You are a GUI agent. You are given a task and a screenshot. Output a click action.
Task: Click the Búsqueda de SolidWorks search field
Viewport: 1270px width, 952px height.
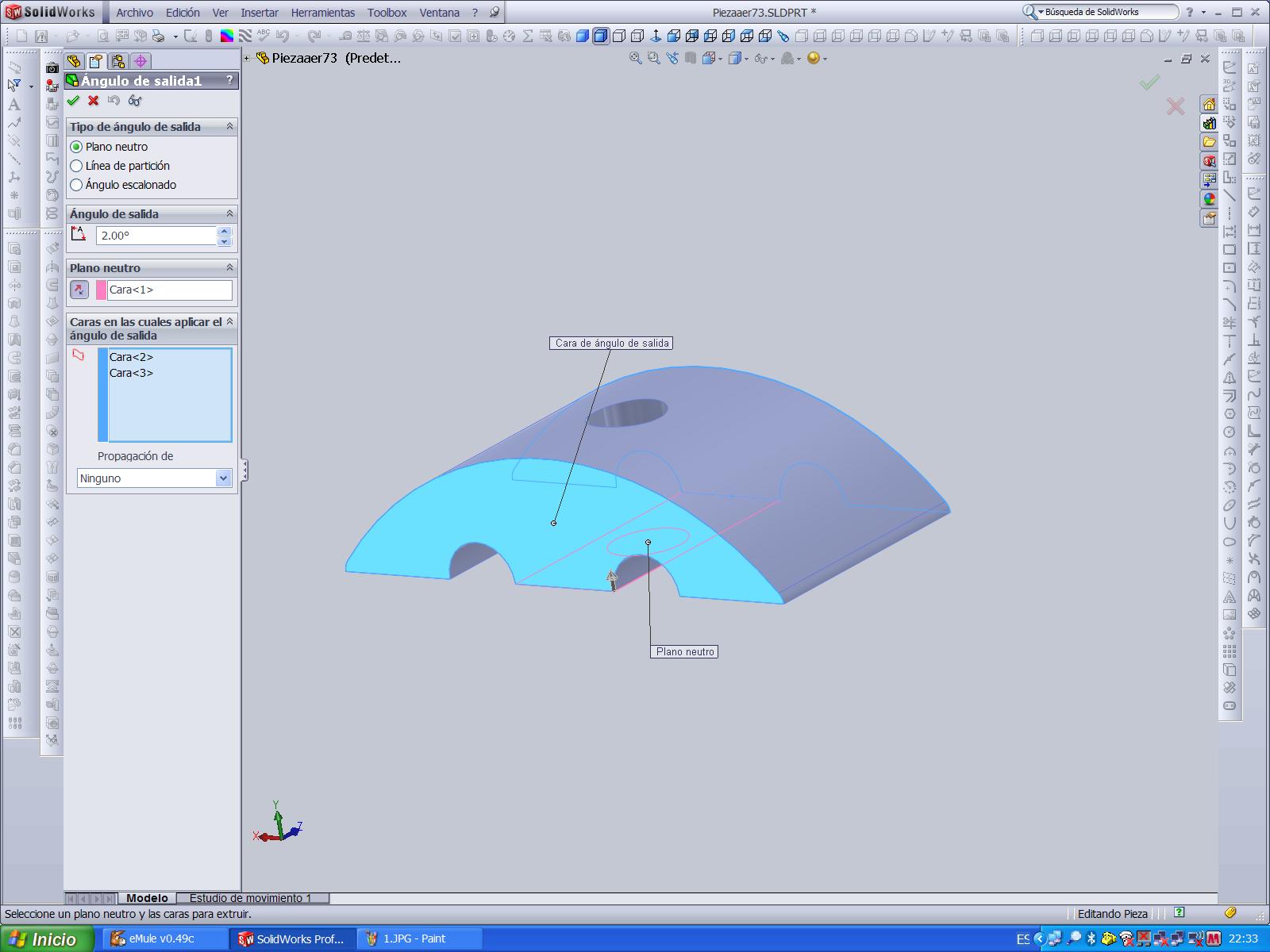click(x=1109, y=12)
